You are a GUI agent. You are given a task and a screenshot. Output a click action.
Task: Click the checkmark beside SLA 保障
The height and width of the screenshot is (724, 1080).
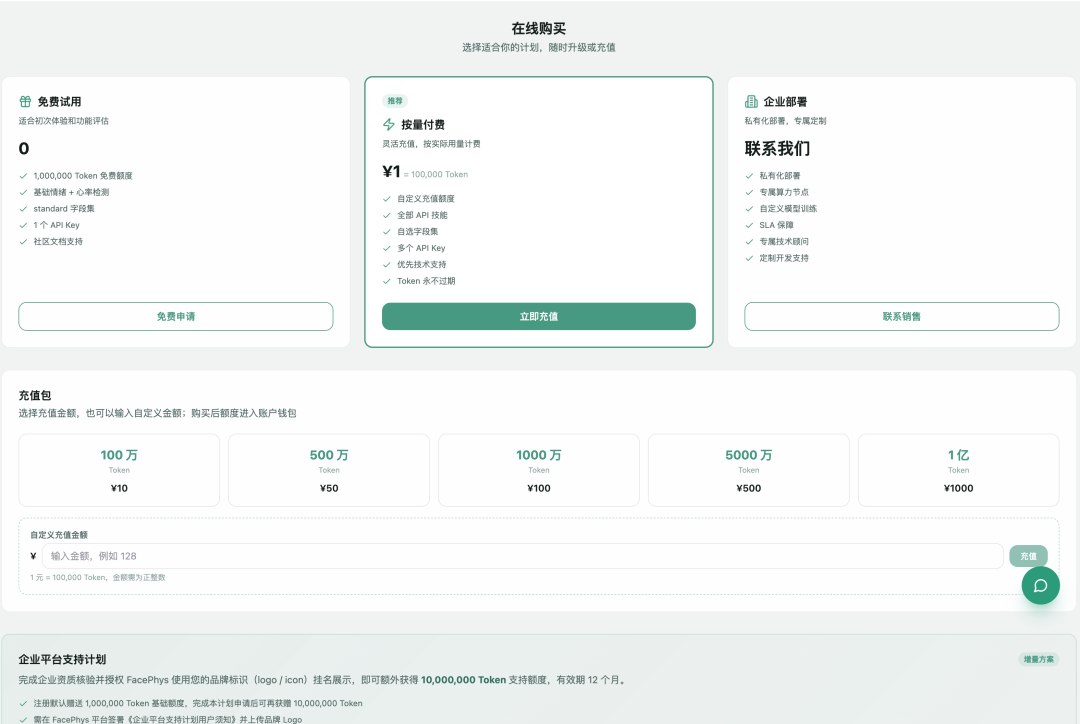[x=749, y=225]
